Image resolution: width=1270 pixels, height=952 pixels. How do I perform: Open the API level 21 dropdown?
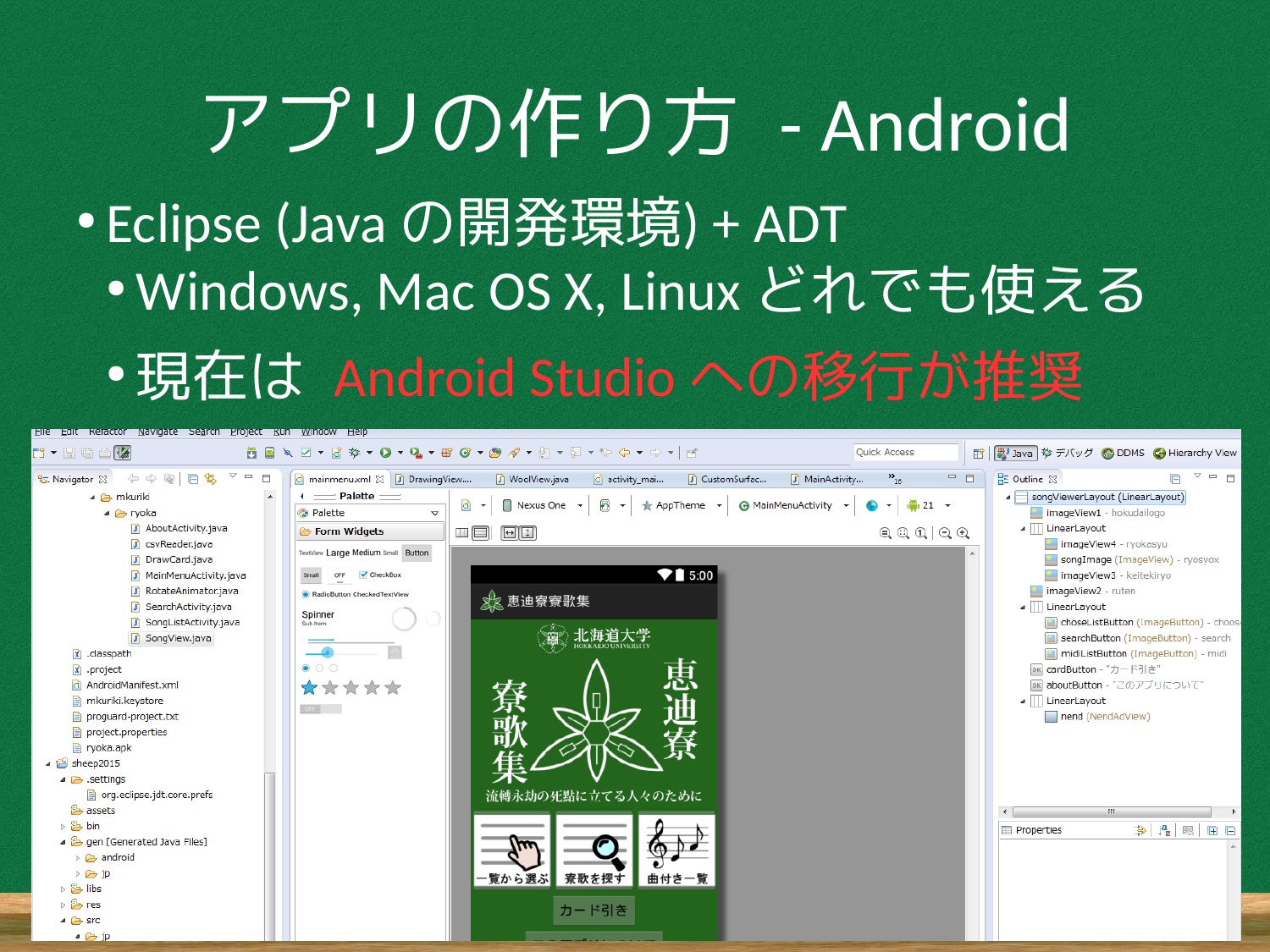click(947, 506)
